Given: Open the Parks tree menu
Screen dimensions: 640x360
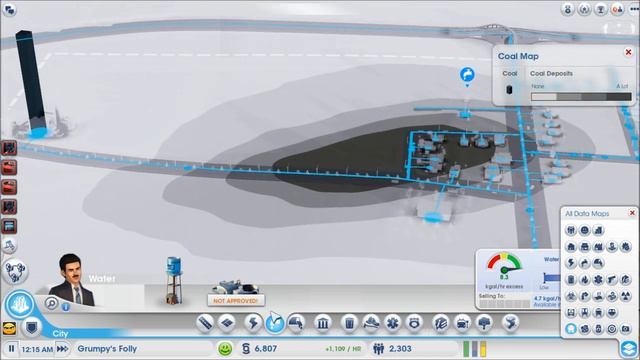Looking at the screenshot, I should [x=484, y=323].
